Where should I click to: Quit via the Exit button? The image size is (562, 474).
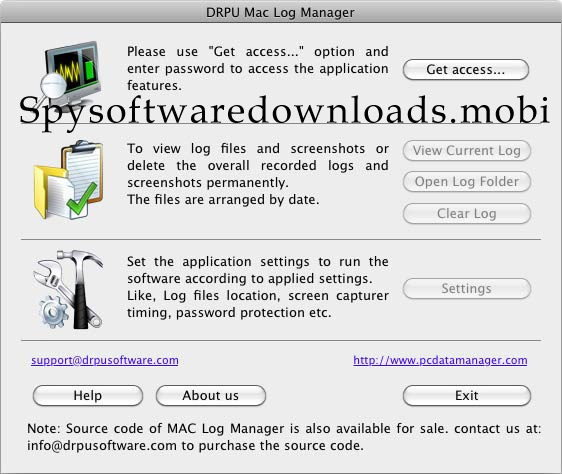coord(467,396)
